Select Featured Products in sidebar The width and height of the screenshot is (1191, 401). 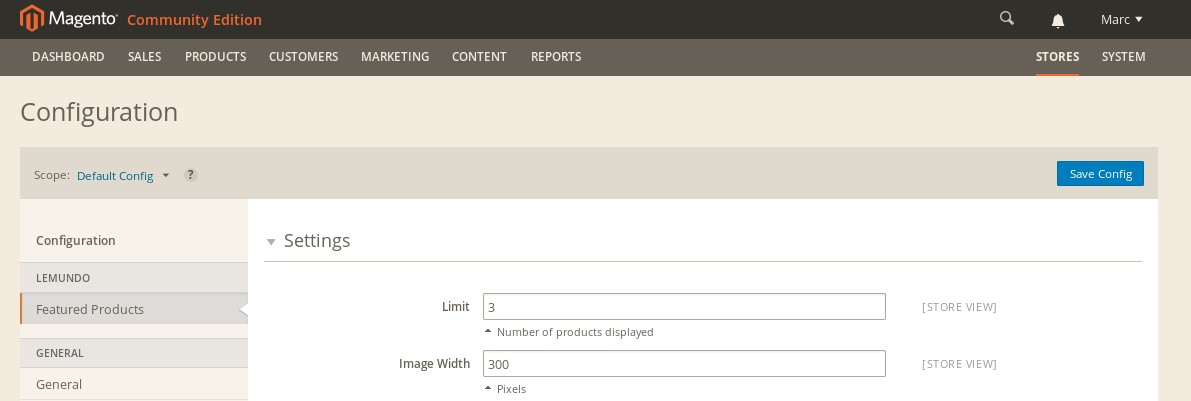coord(134,309)
